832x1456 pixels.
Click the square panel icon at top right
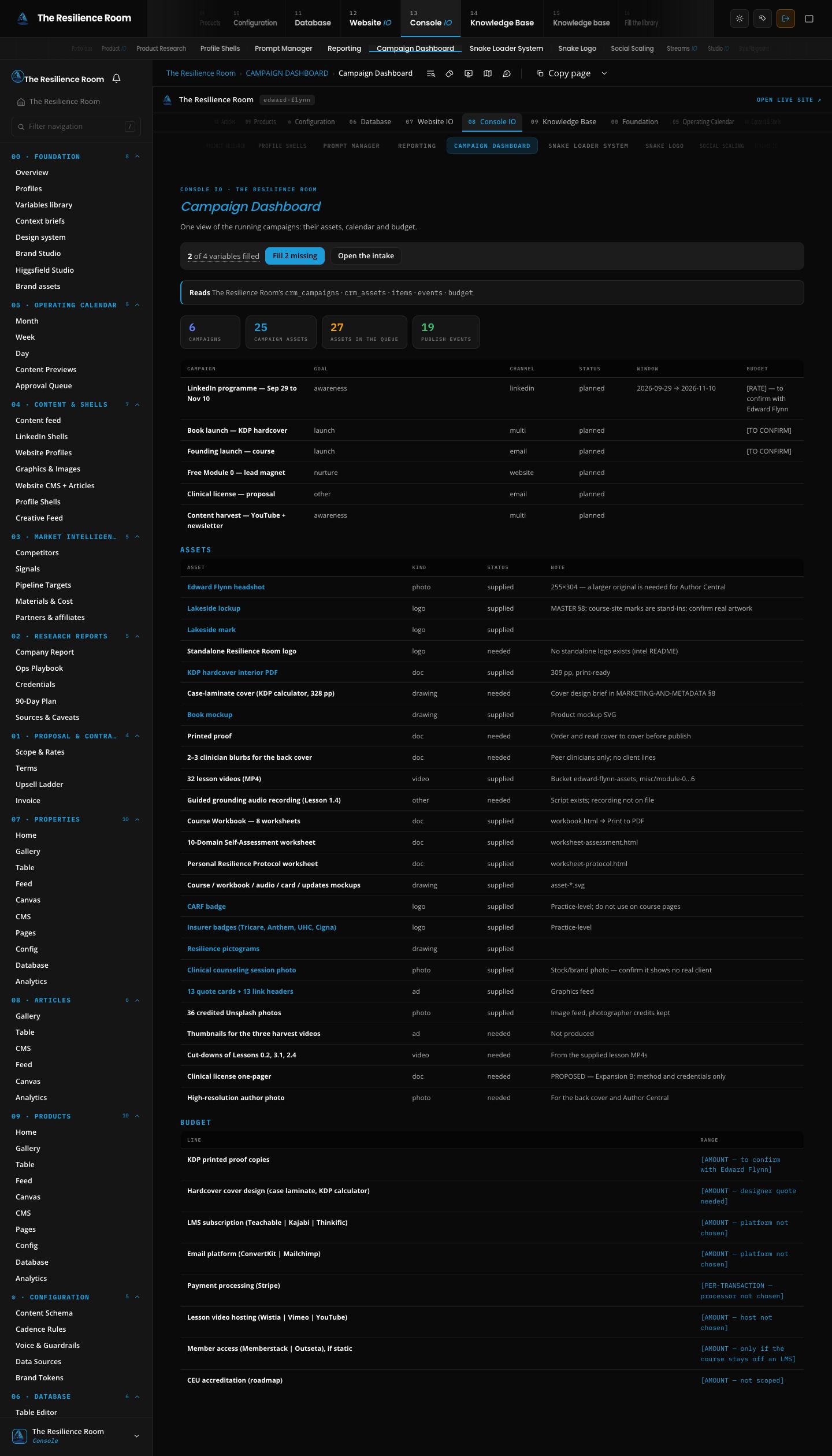809,18
